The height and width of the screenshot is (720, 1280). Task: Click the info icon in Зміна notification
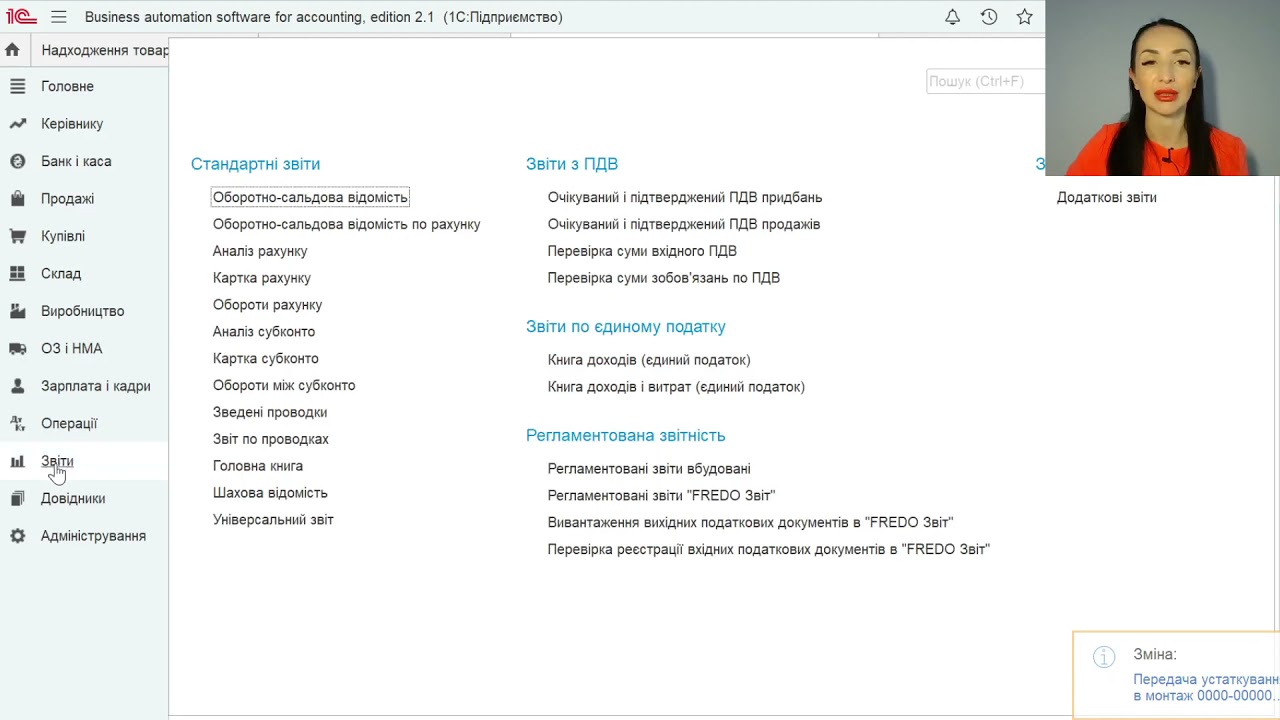1104,657
